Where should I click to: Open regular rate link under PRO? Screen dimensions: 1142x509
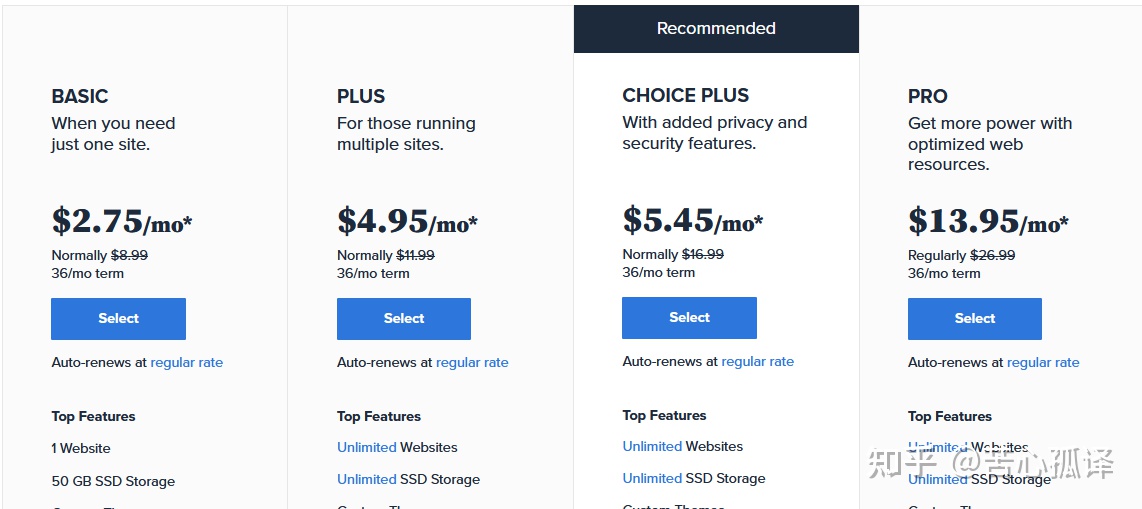point(1043,363)
